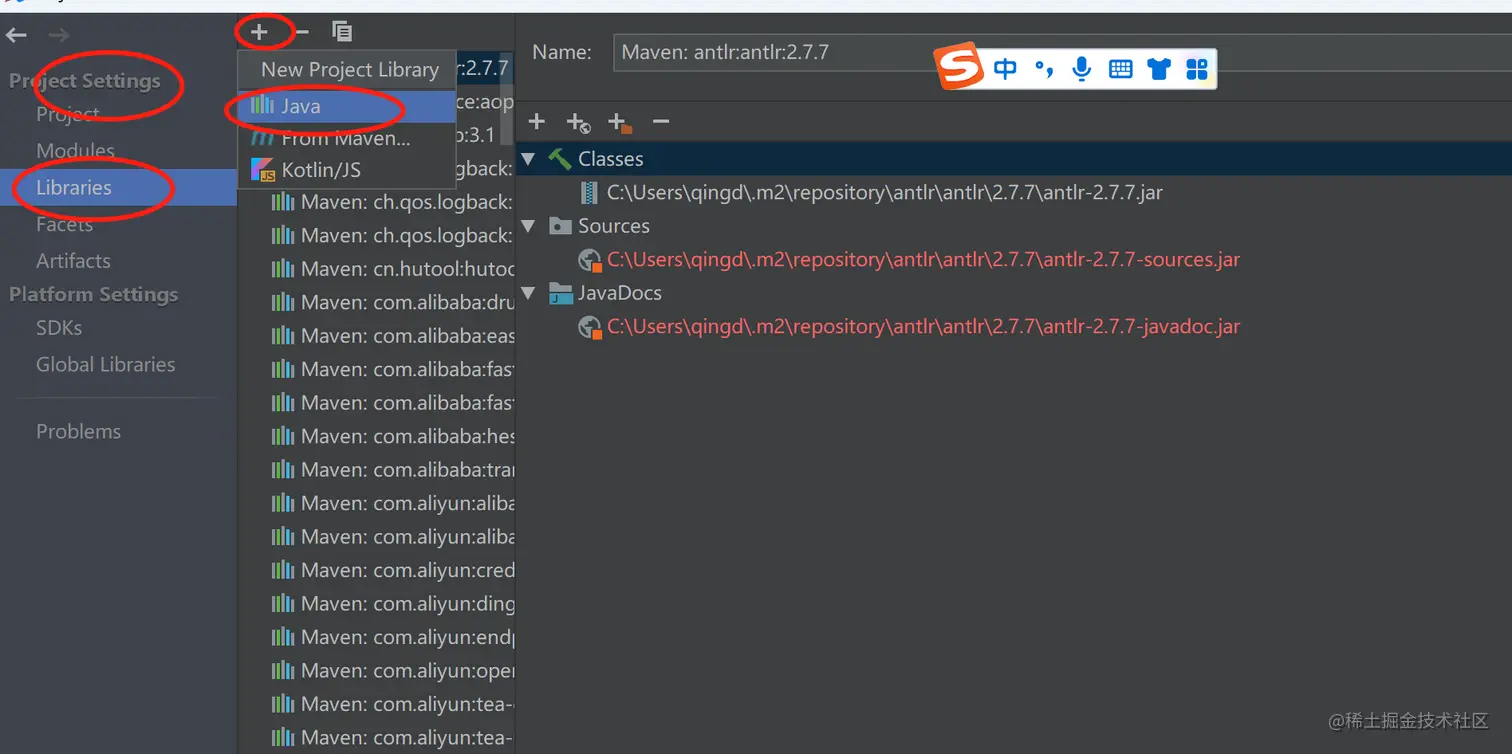1512x754 pixels.
Task: Start Sogou voice input with the microphone
Action: tap(1081, 69)
